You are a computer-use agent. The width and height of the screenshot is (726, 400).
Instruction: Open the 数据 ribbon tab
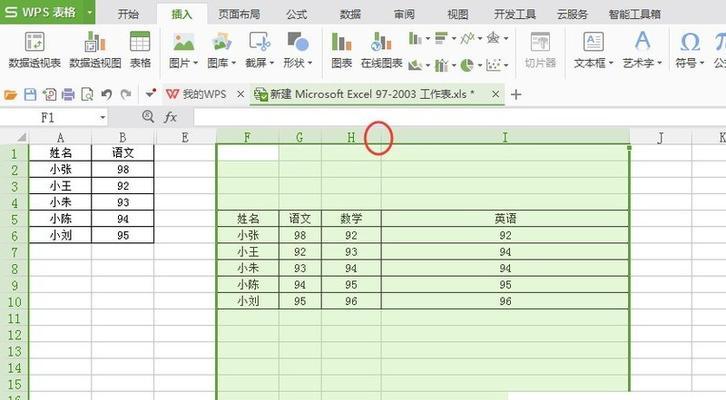click(x=350, y=14)
